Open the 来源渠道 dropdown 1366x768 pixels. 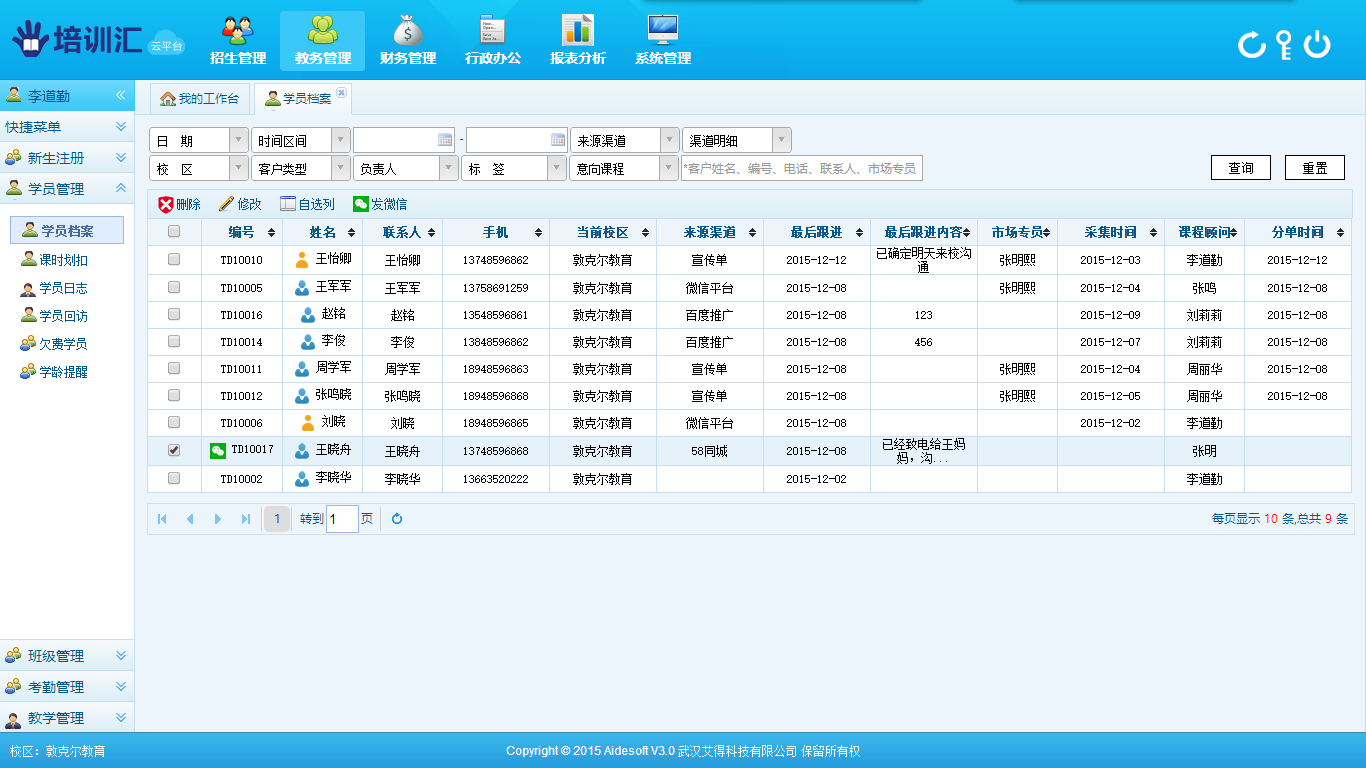click(624, 140)
